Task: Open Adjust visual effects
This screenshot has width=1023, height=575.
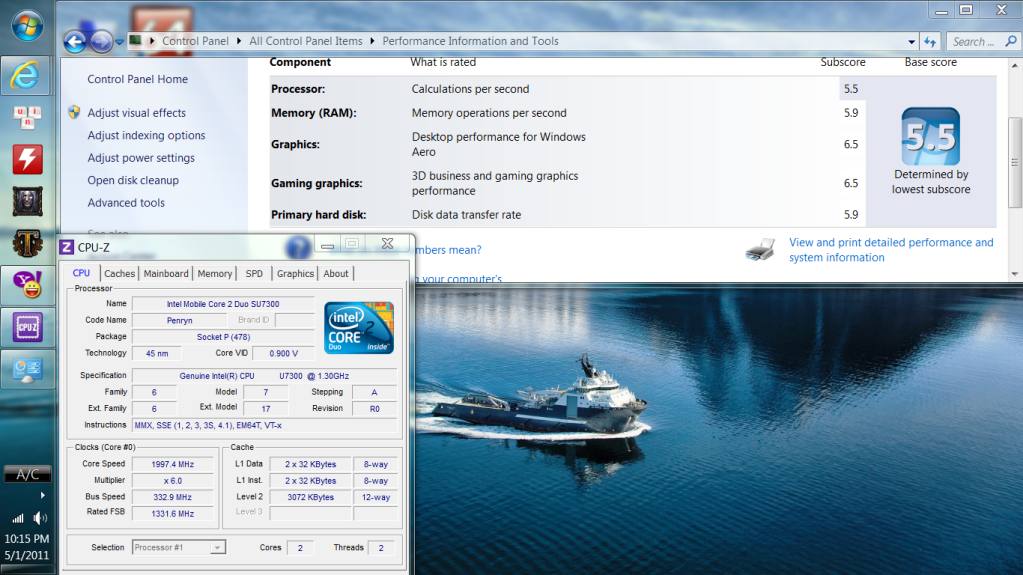Action: click(136, 113)
